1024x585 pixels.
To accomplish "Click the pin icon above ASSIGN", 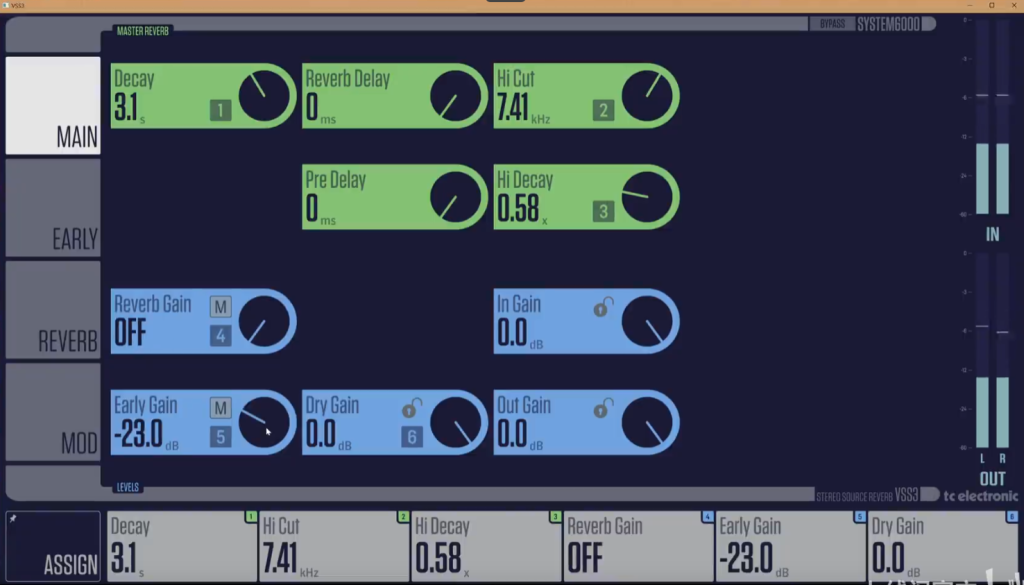I will [13, 519].
